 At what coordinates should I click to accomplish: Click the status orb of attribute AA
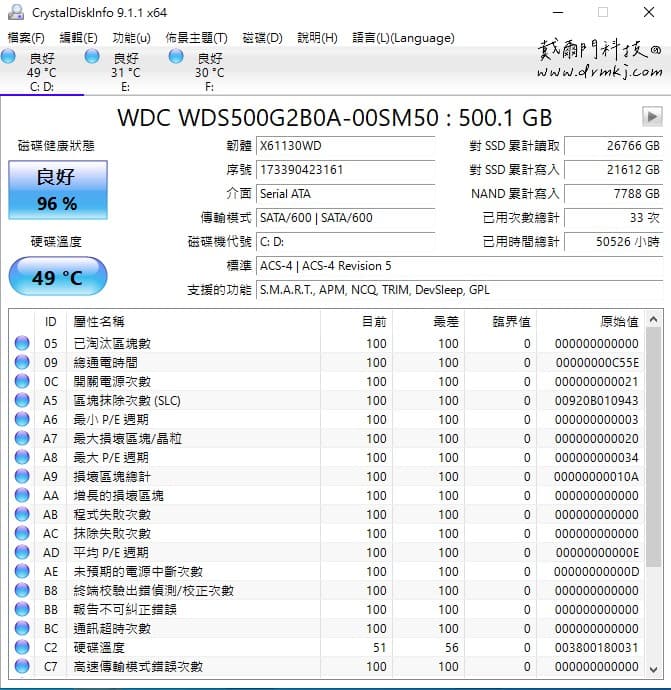pyautogui.click(x=22, y=495)
